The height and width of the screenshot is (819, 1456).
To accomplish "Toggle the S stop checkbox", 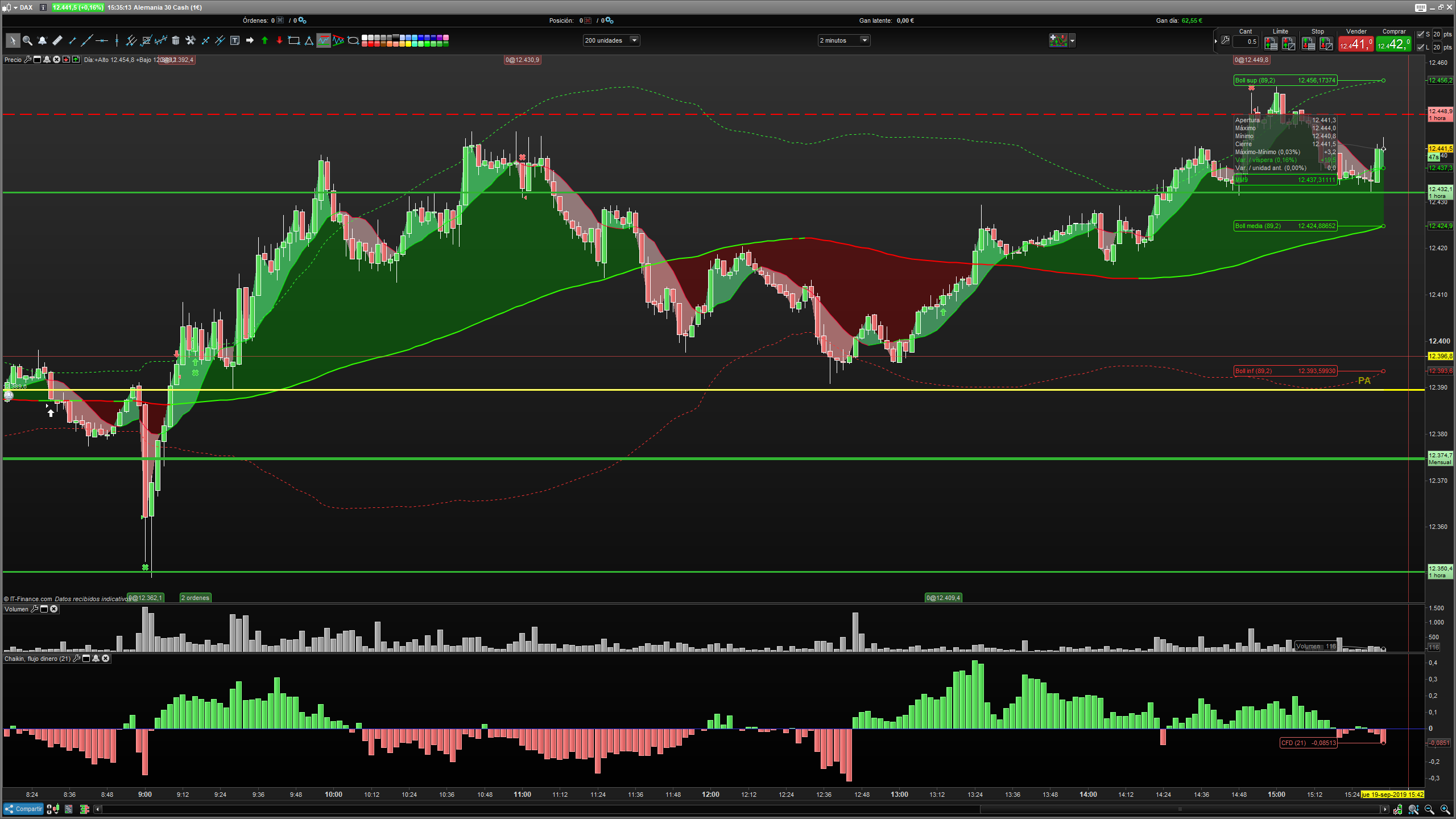I will tap(1420, 34).
